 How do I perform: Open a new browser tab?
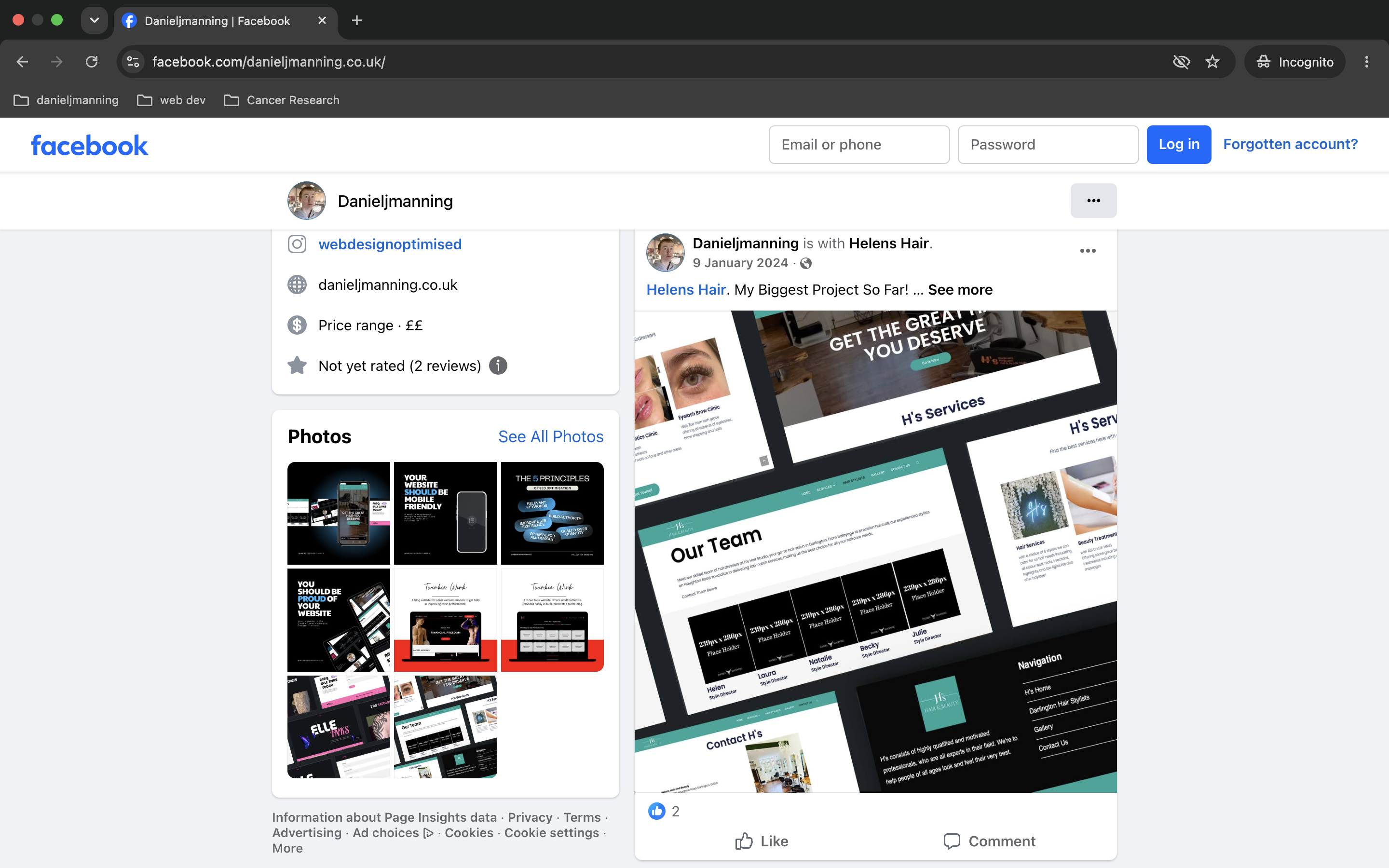(356, 21)
